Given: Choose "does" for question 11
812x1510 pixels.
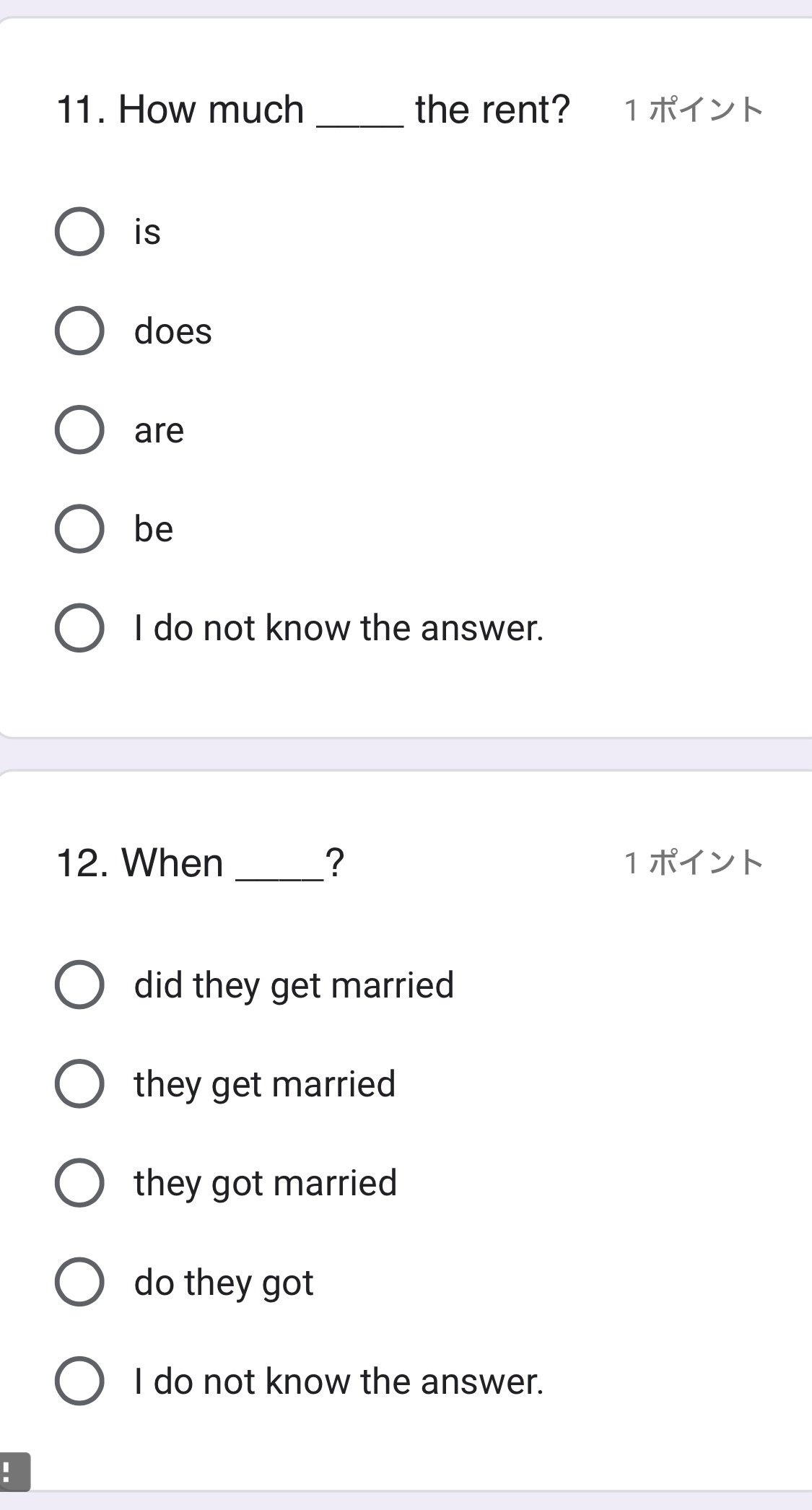Looking at the screenshot, I should pyautogui.click(x=79, y=331).
